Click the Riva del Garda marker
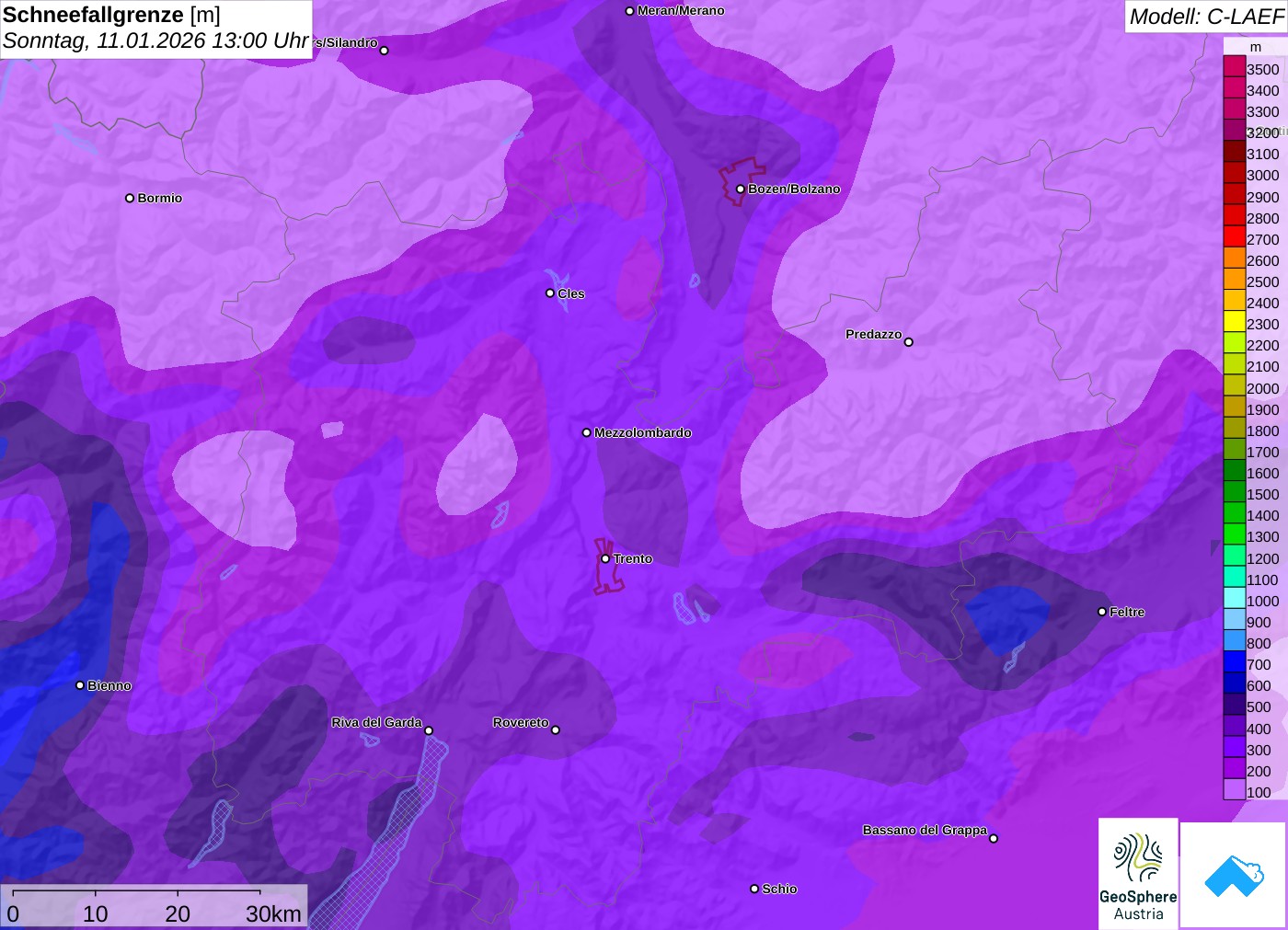1288x930 pixels. pos(429,731)
